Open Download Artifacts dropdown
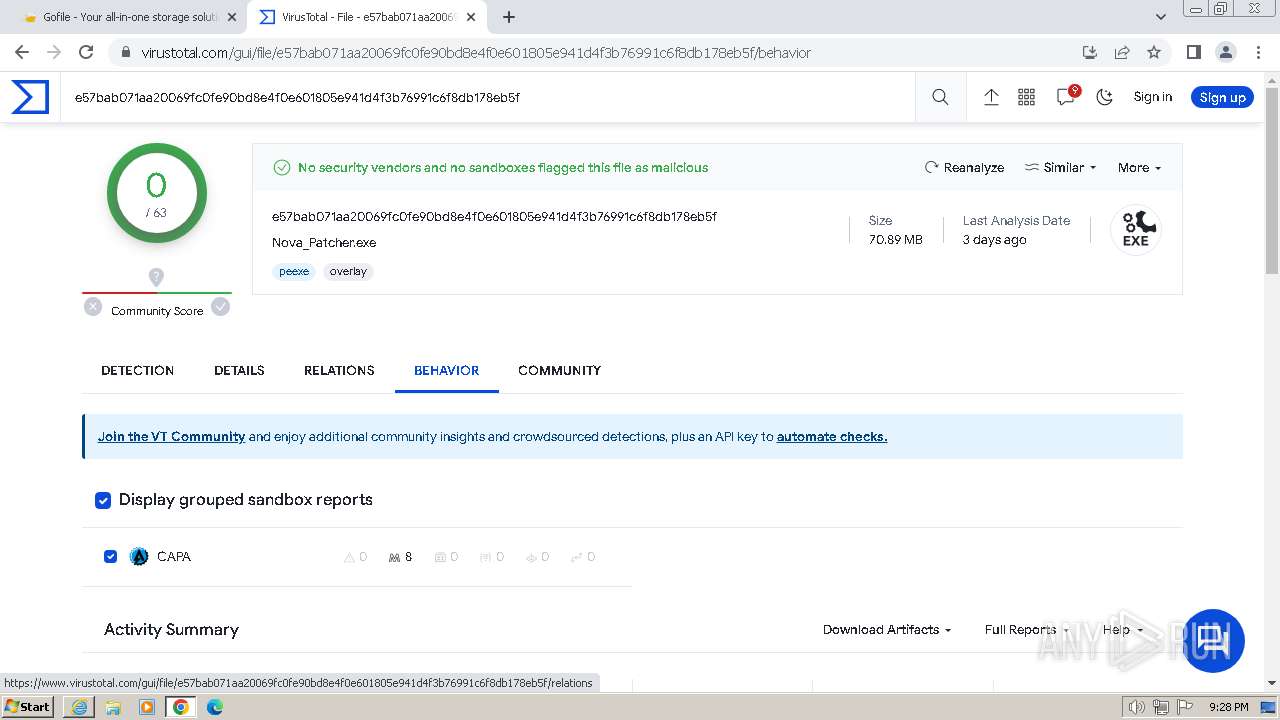This screenshot has width=1280, height=720. pyautogui.click(x=887, y=629)
